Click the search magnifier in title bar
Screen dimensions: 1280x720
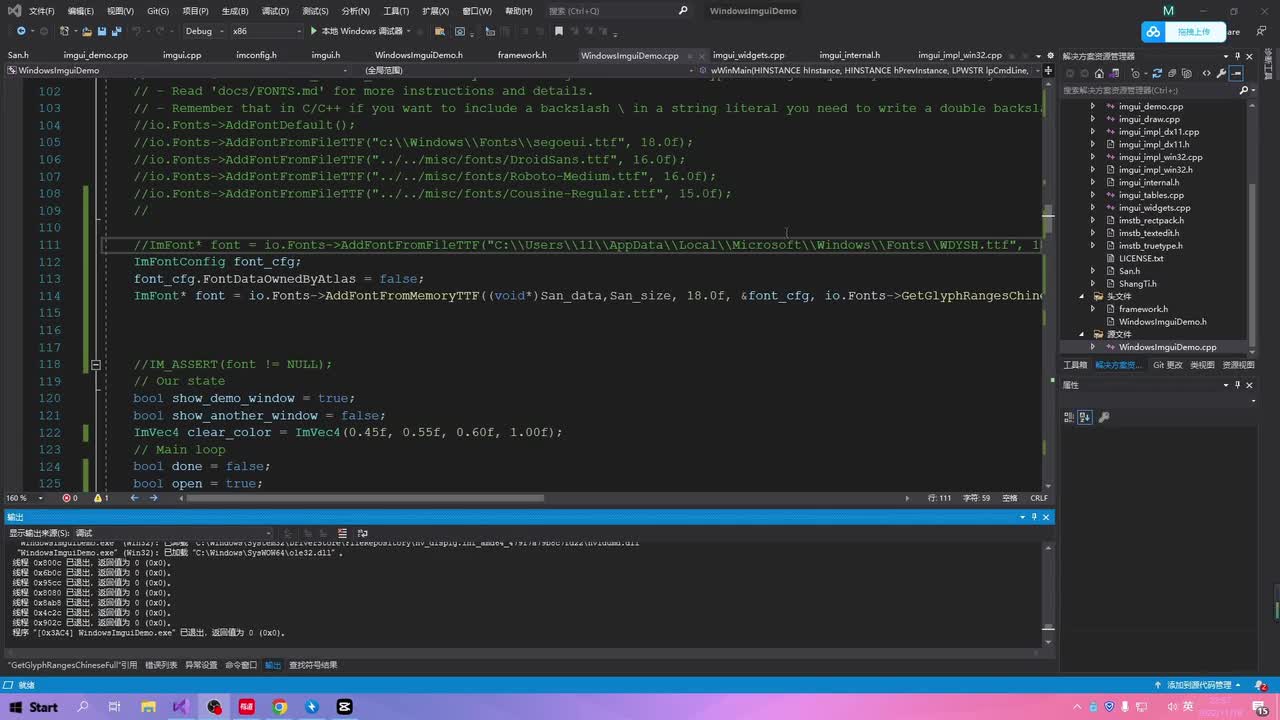point(683,11)
